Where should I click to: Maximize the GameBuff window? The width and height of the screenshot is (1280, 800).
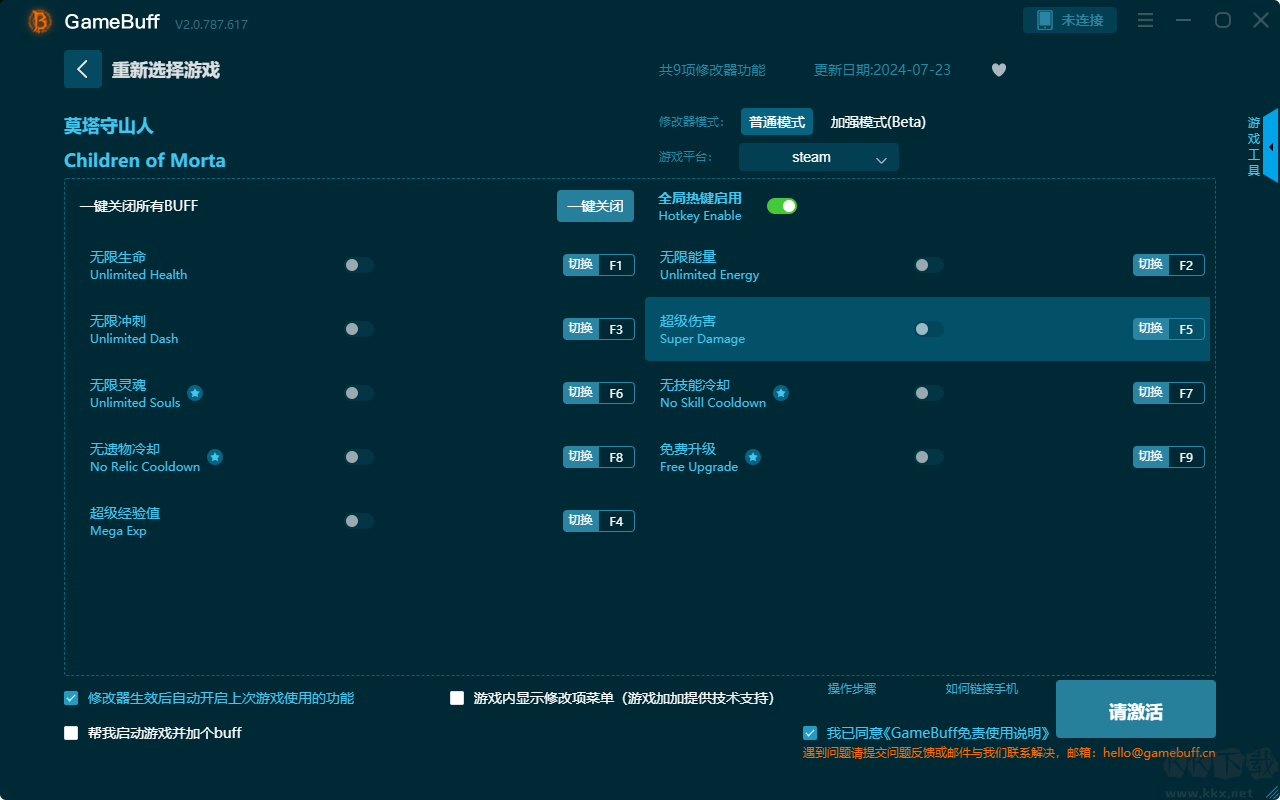(x=1223, y=20)
